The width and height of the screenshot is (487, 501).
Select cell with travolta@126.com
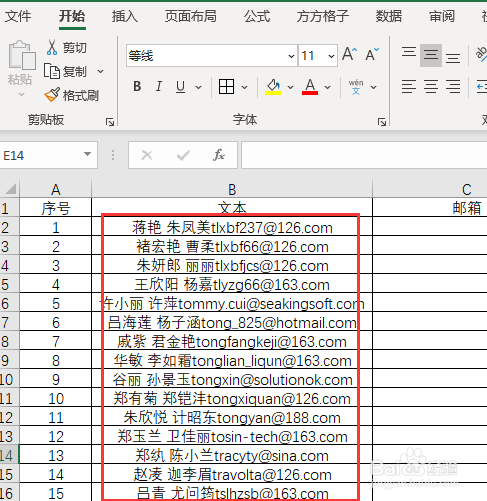(x=232, y=474)
